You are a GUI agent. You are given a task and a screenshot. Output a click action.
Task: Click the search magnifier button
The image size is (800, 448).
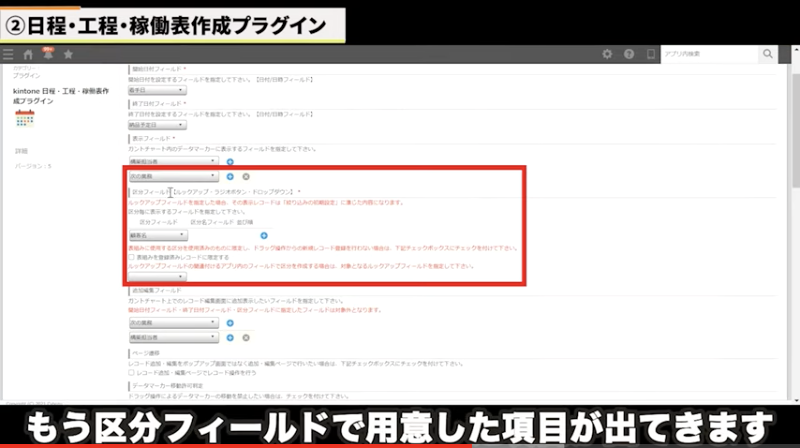pos(768,54)
